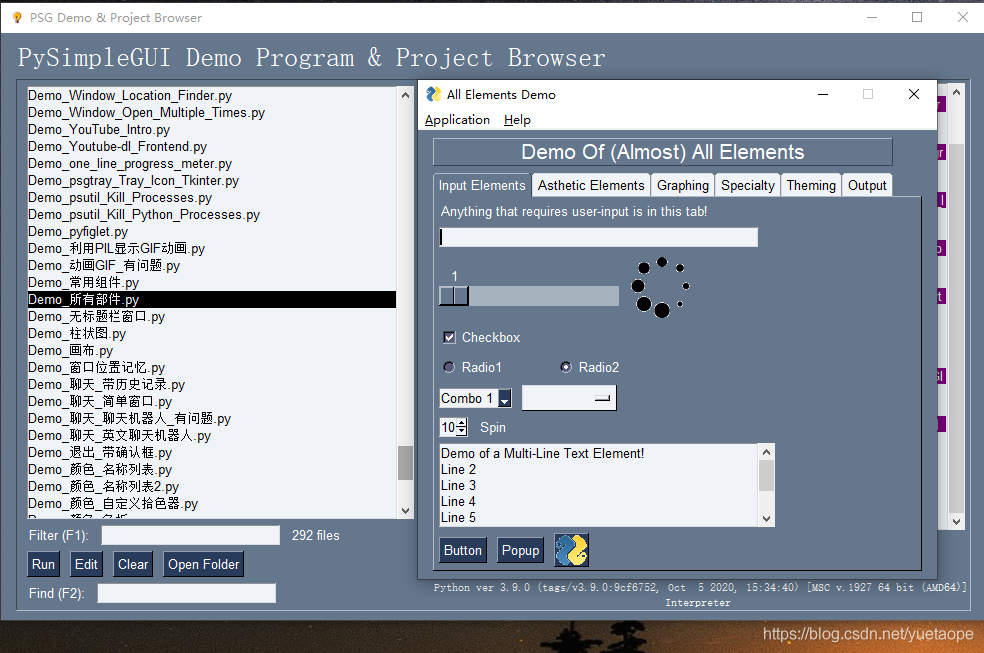Select Demo_Window_Location_Finder.py in the list

[211, 95]
